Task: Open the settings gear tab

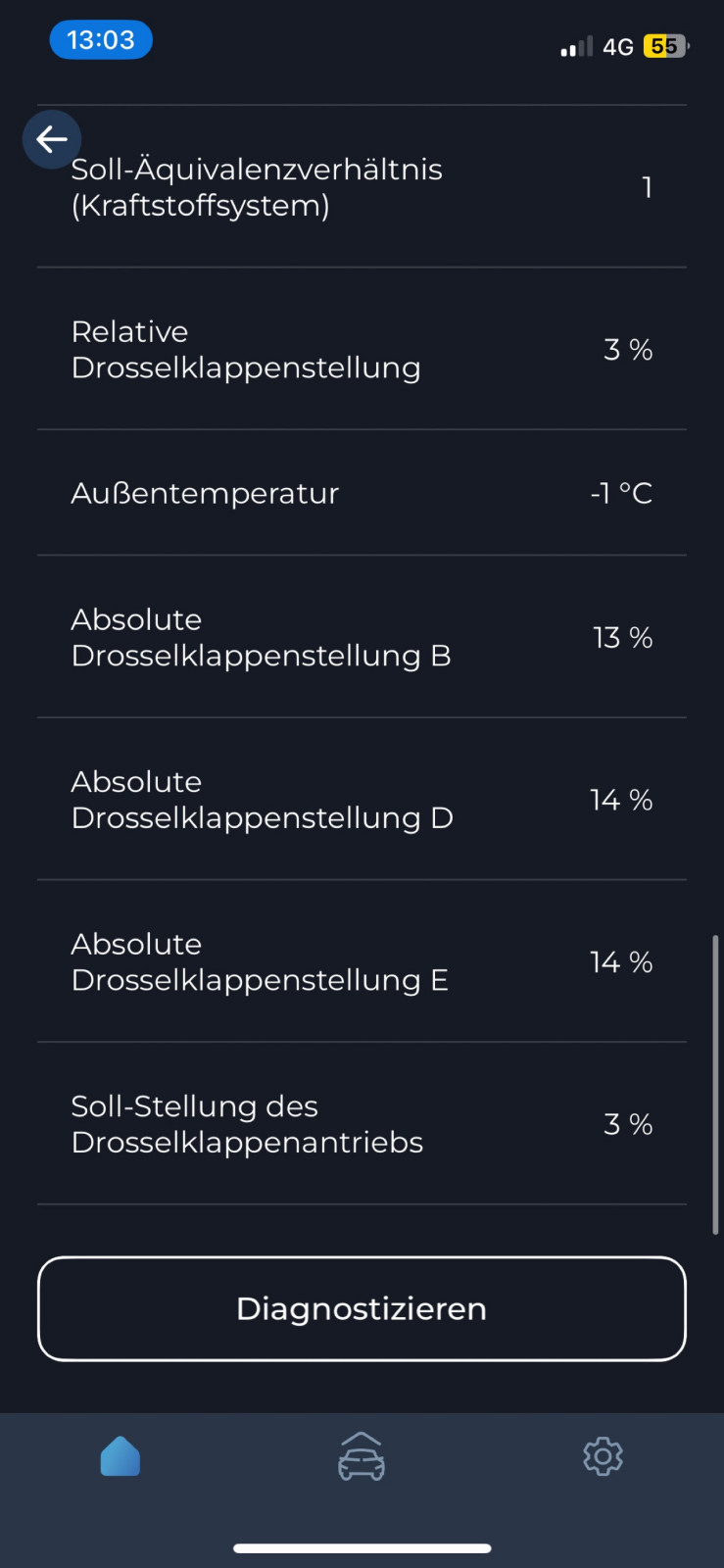Action: click(603, 1456)
